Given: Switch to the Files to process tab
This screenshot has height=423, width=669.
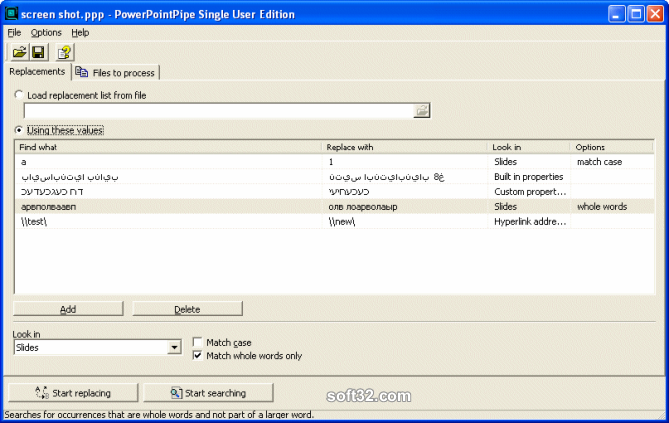Looking at the screenshot, I should click(x=115, y=73).
